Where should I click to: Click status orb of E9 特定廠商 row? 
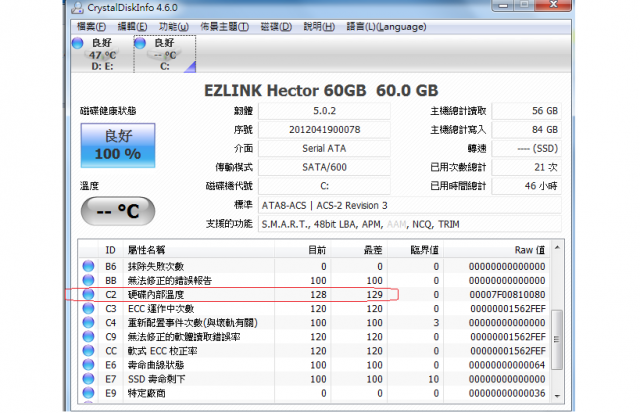tap(88, 393)
